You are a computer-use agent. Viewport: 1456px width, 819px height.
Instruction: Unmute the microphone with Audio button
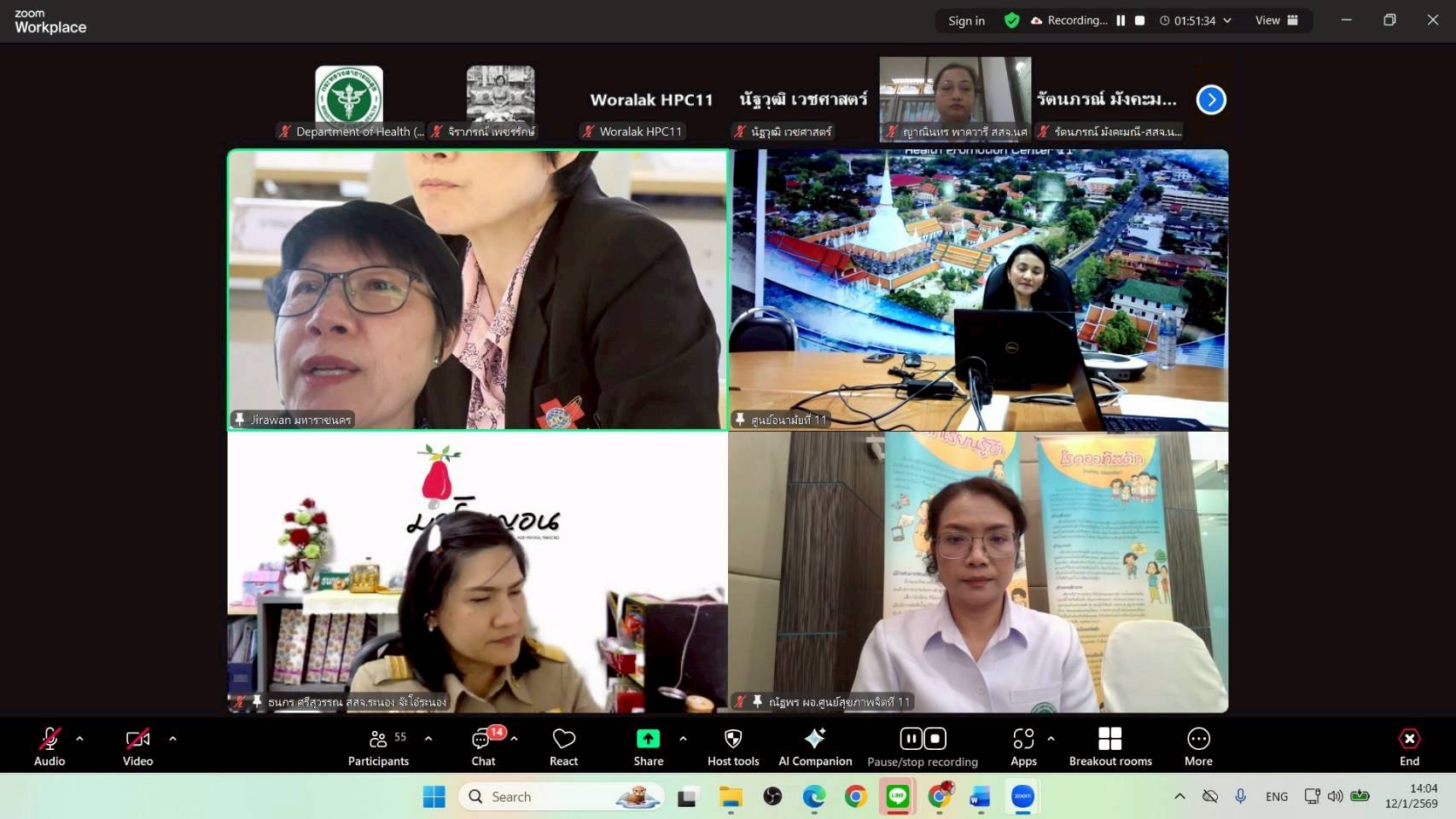click(x=50, y=746)
